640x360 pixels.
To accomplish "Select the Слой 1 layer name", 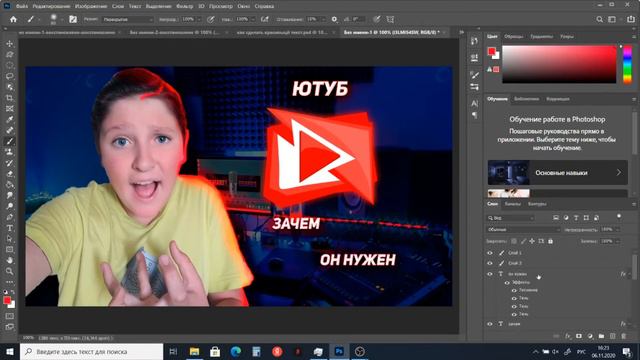I will point(515,253).
